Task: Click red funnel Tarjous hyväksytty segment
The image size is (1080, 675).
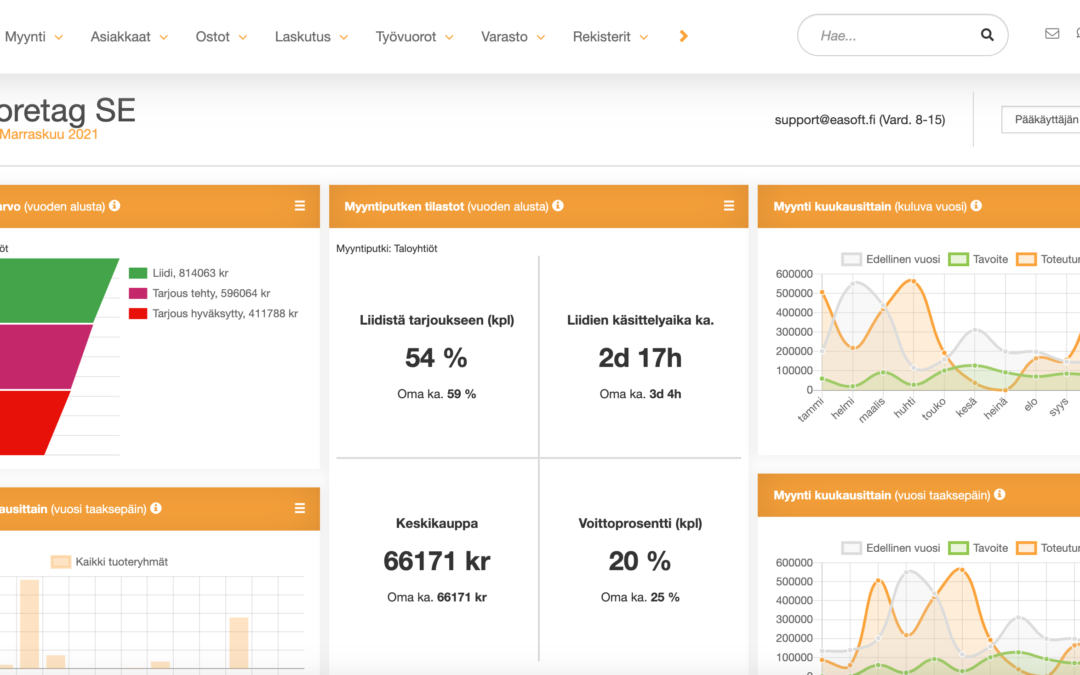Action: click(31, 423)
